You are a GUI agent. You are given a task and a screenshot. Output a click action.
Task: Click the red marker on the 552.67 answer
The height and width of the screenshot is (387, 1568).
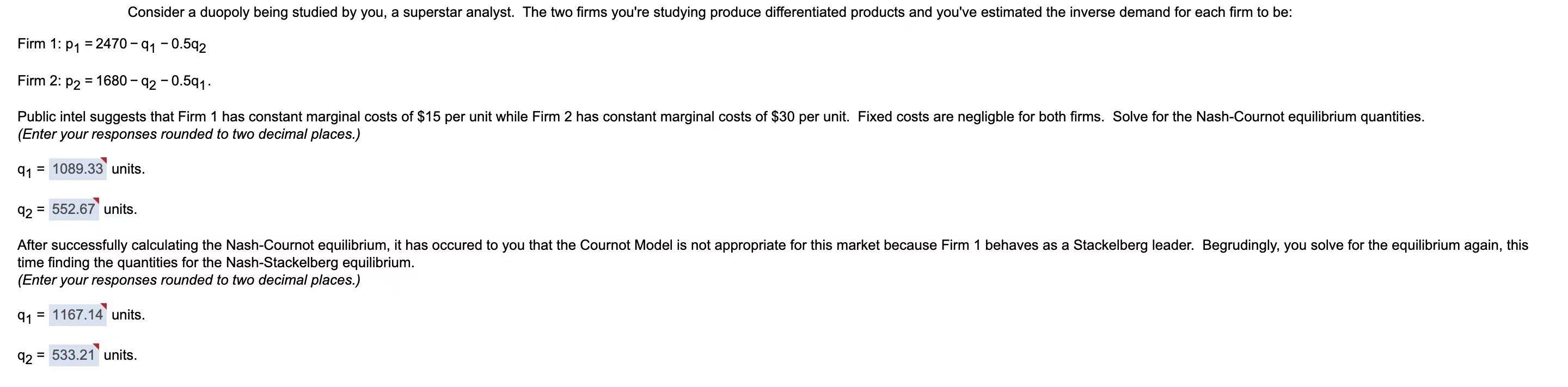[x=97, y=200]
